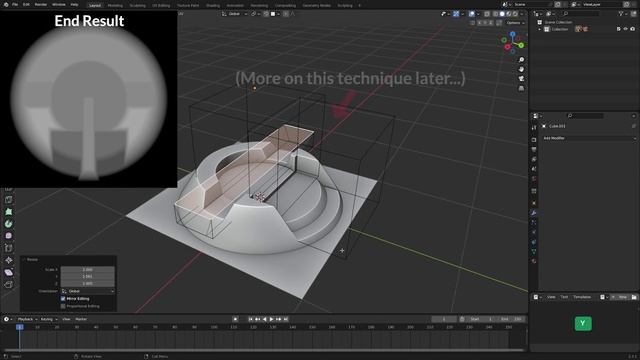
Task: Toggle viewport gizmos button
Action: click(x=456, y=14)
